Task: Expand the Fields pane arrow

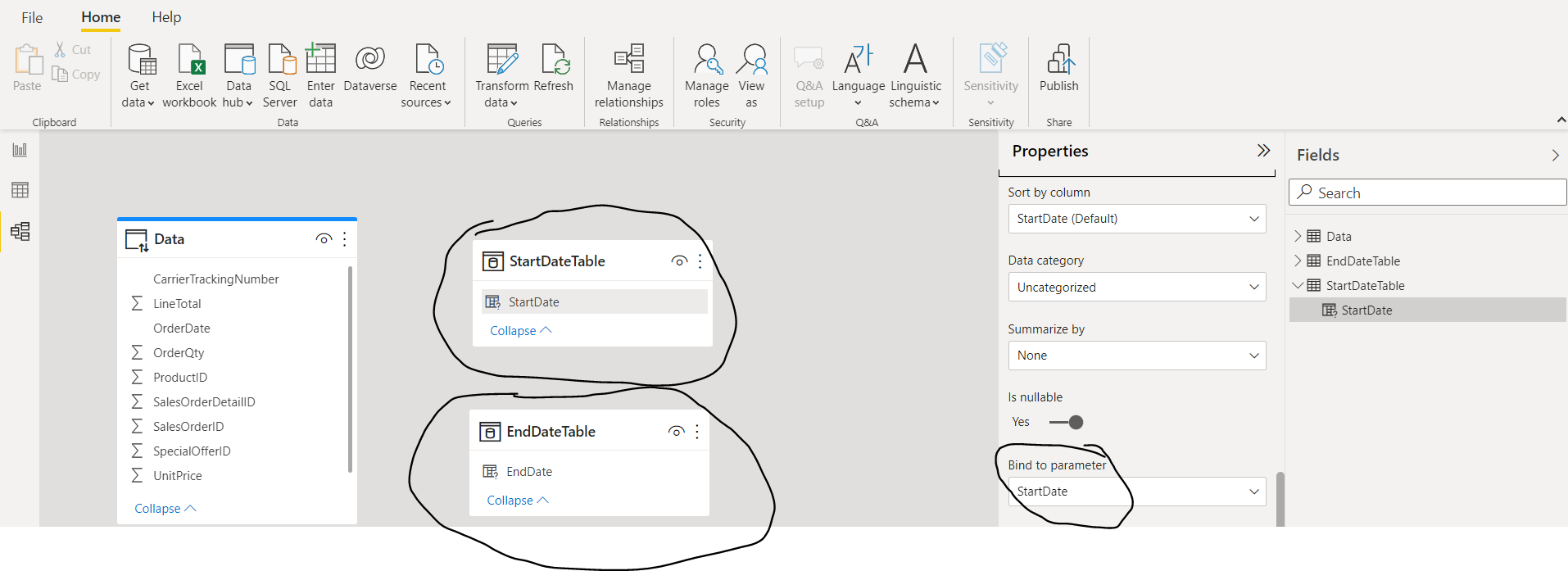Action: point(1555,155)
